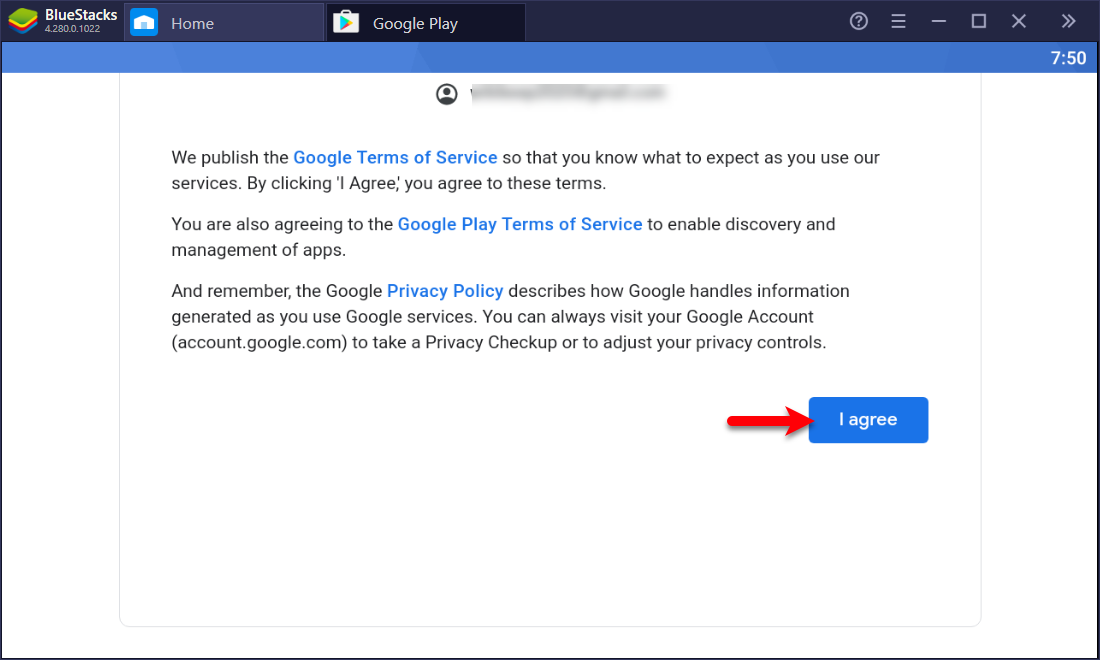Open the Google Terms of Service link
This screenshot has width=1100, height=660.
[395, 158]
